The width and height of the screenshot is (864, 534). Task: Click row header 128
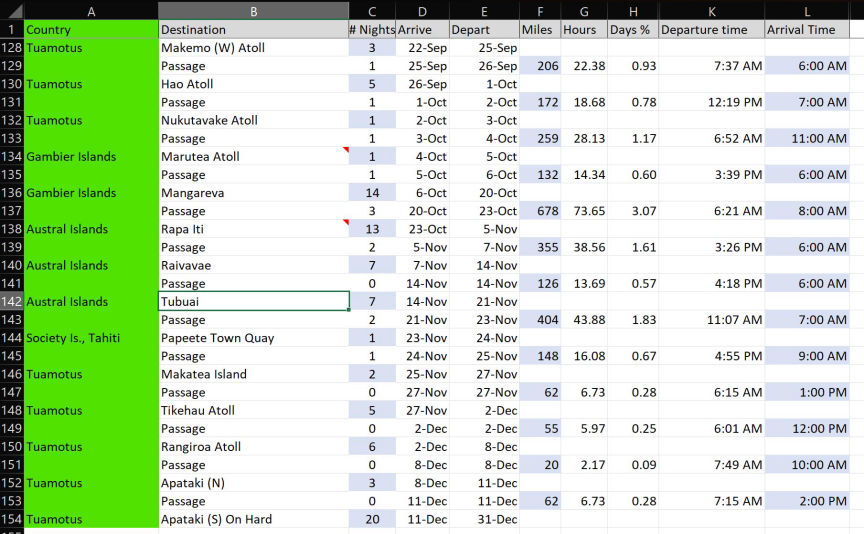point(11,48)
